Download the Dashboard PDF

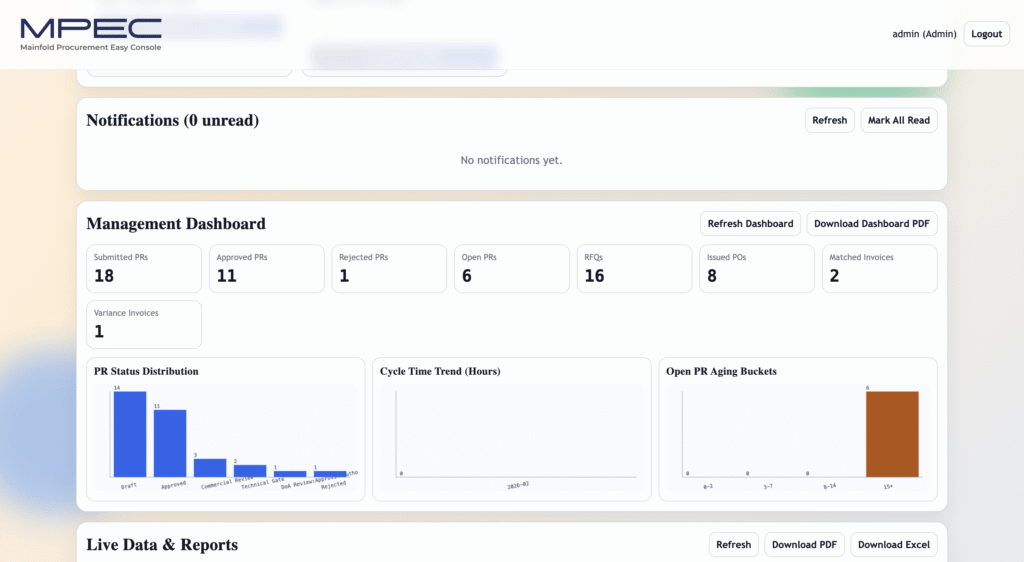[x=871, y=224]
